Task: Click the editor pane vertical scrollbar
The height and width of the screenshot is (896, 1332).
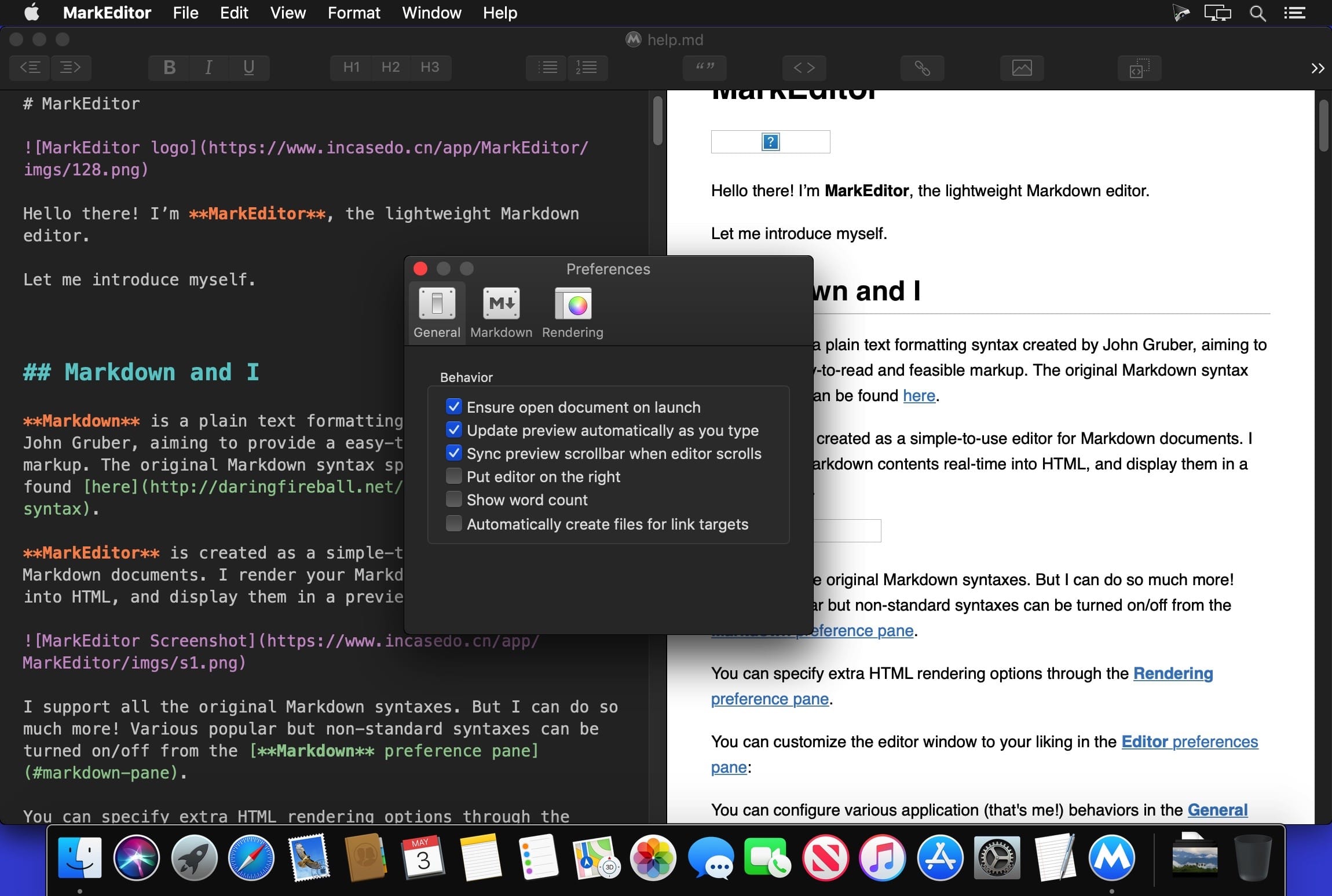Action: coord(657,121)
